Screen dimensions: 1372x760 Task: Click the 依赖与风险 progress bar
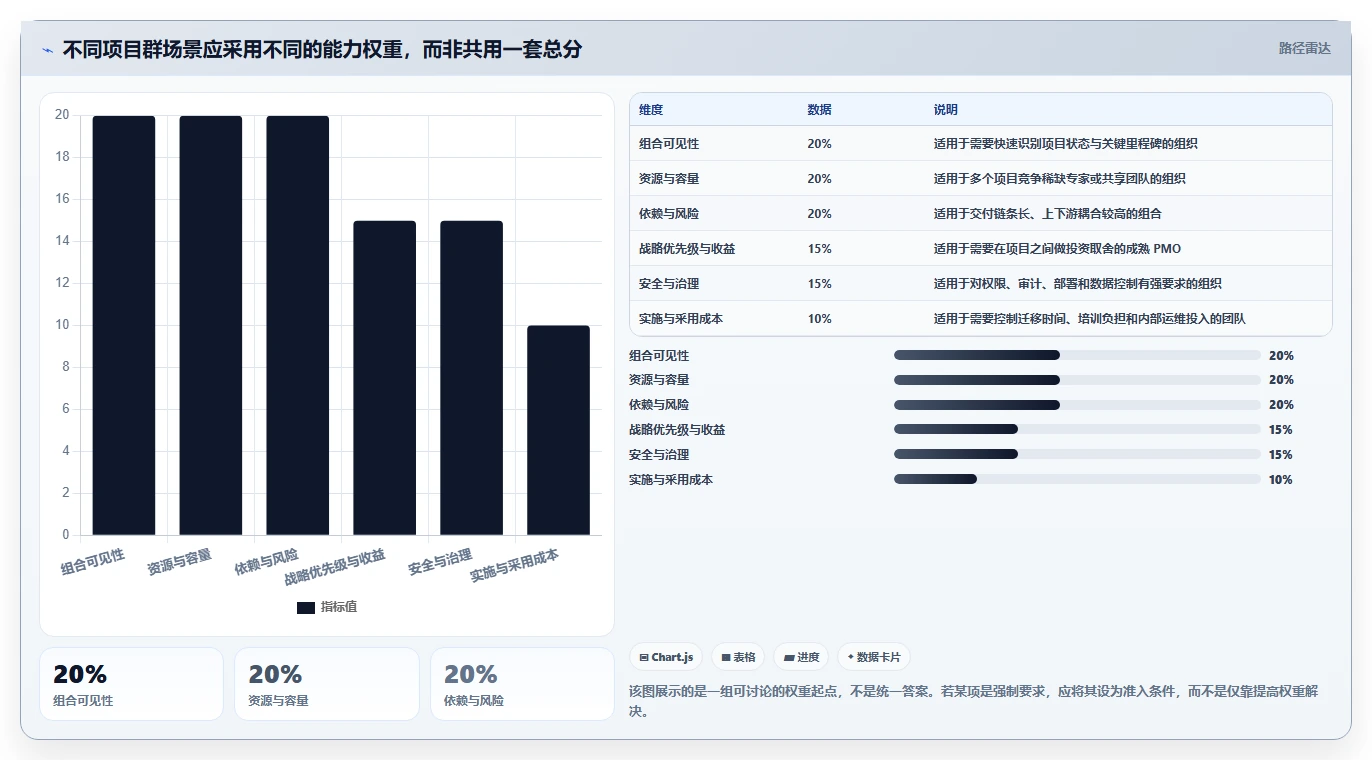(x=1077, y=405)
